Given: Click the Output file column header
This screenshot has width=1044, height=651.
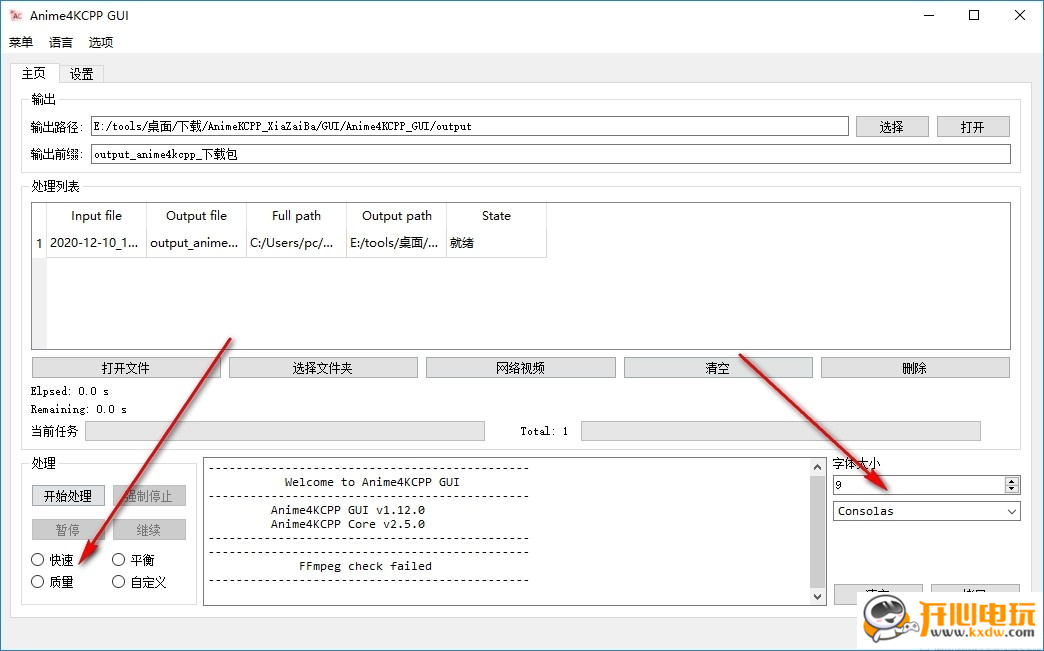Looking at the screenshot, I should point(196,216).
